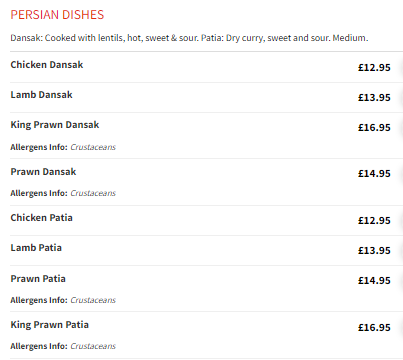Click the £14.95 Prawn Dansak price
403x360 pixels.
tap(374, 174)
